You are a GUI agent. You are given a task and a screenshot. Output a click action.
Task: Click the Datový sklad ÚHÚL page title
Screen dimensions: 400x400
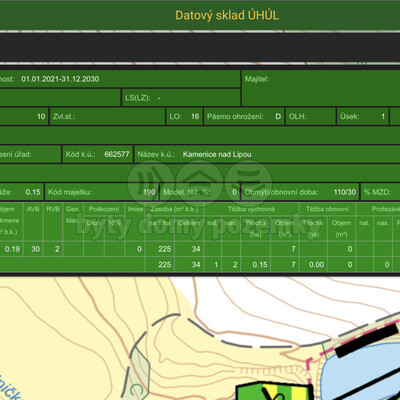(227, 15)
